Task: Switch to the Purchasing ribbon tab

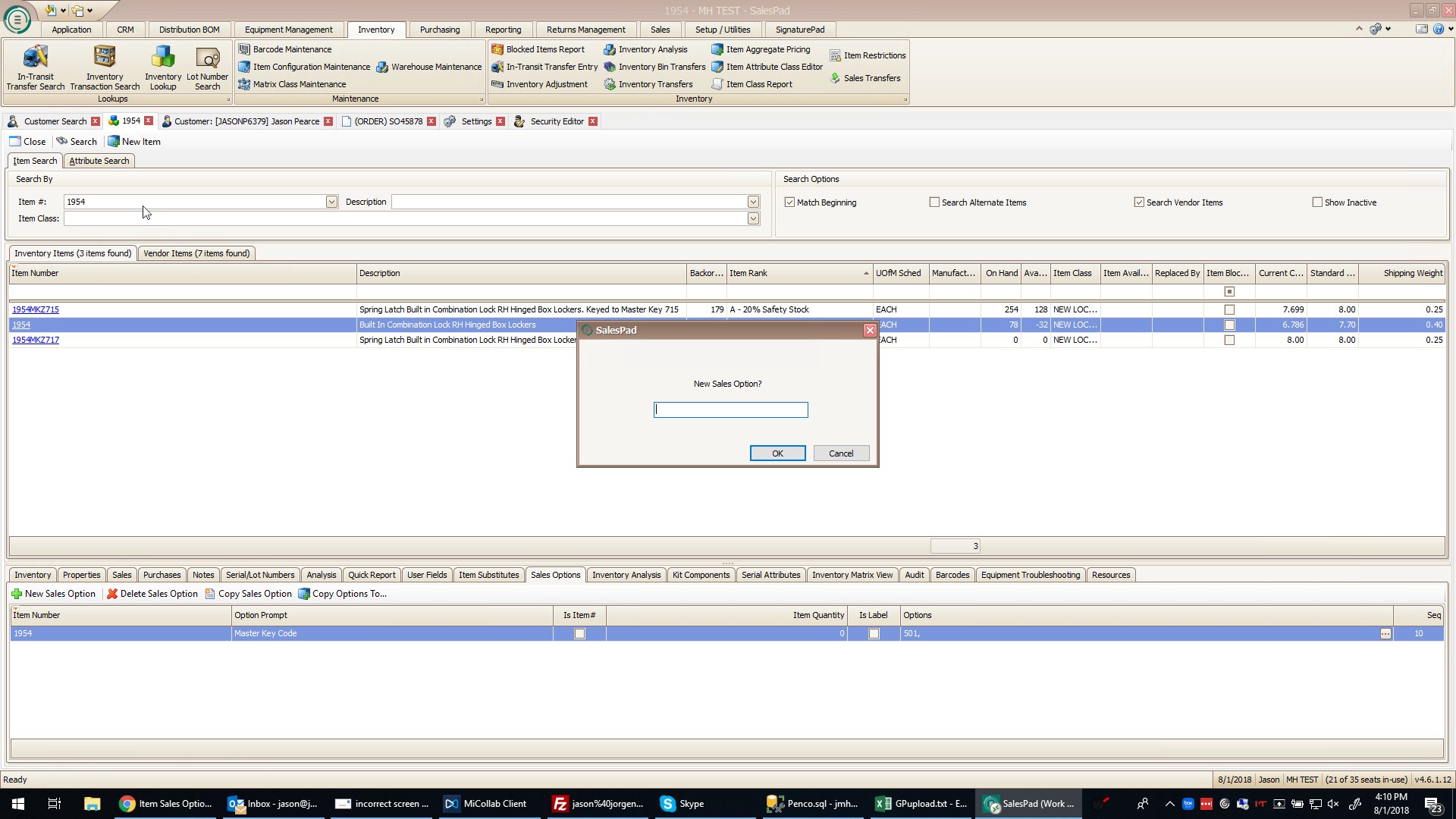Action: [439, 30]
